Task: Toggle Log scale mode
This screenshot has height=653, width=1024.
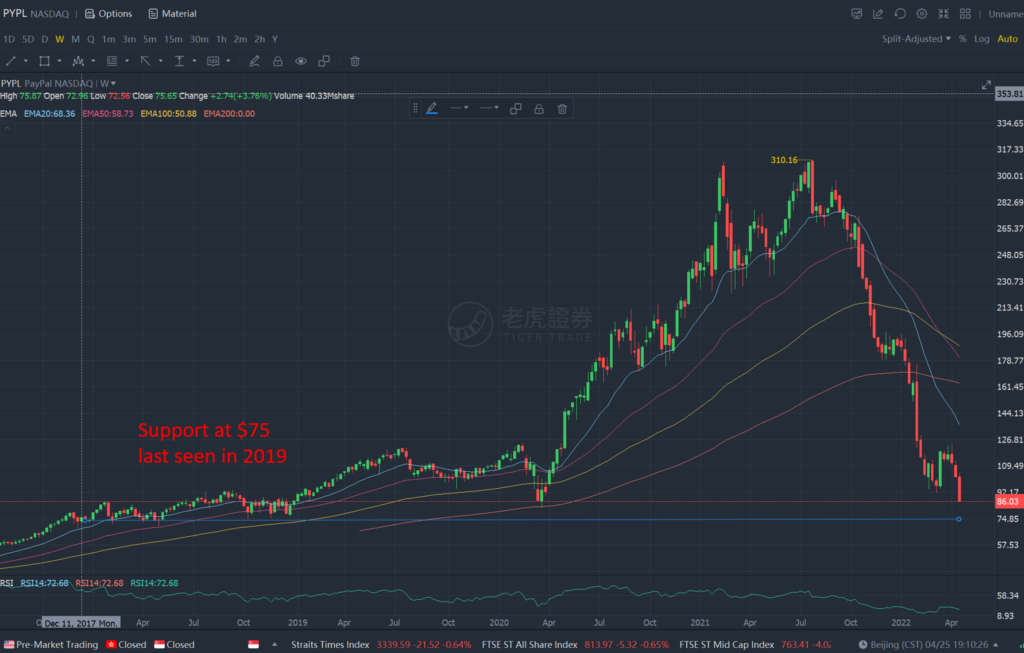Action: [982, 39]
